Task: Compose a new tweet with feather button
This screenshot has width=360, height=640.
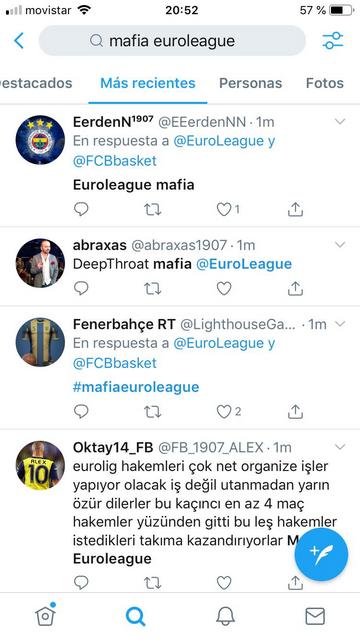Action: coord(321,555)
